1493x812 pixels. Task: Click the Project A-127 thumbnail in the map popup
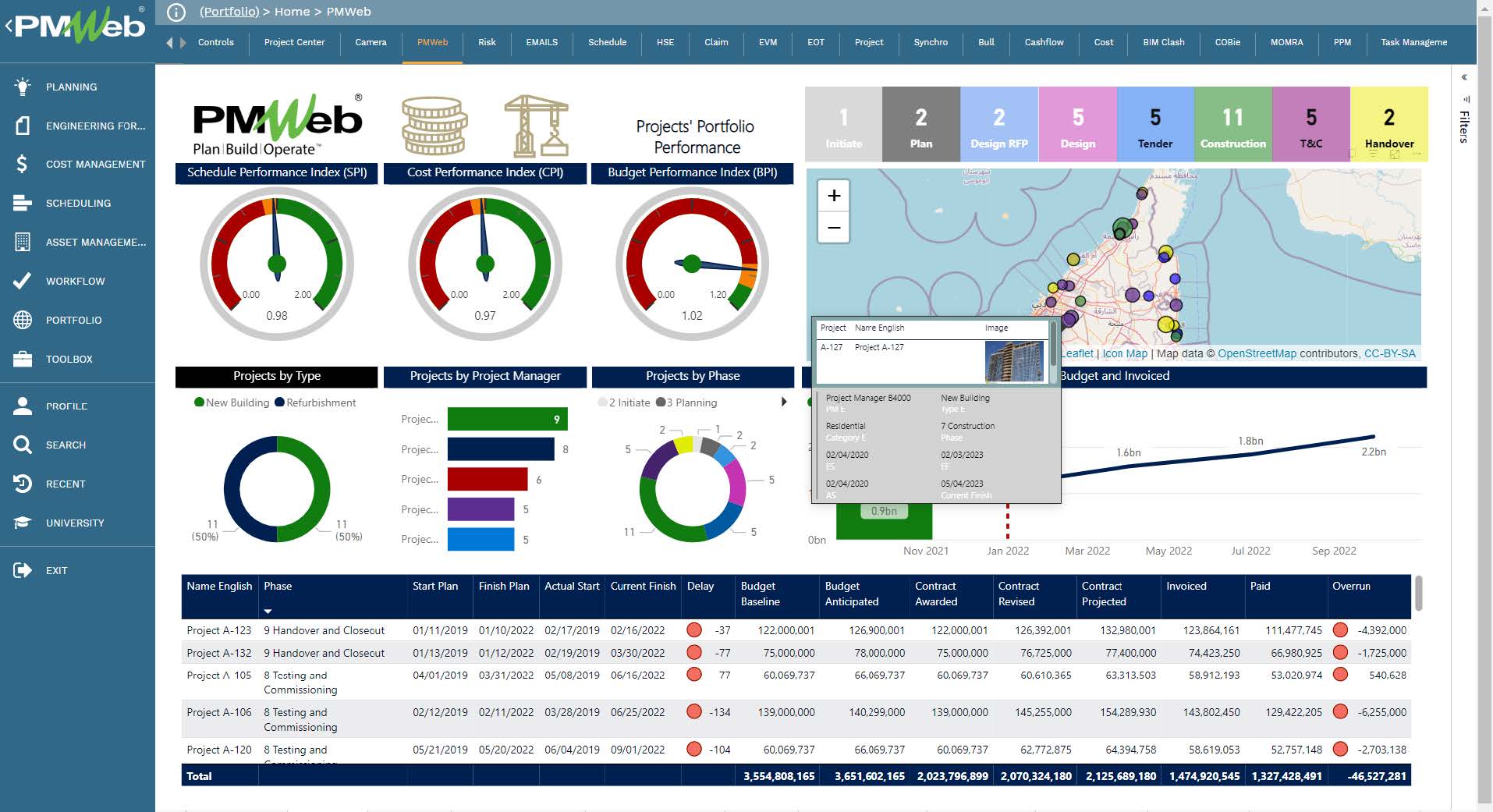click(1014, 362)
